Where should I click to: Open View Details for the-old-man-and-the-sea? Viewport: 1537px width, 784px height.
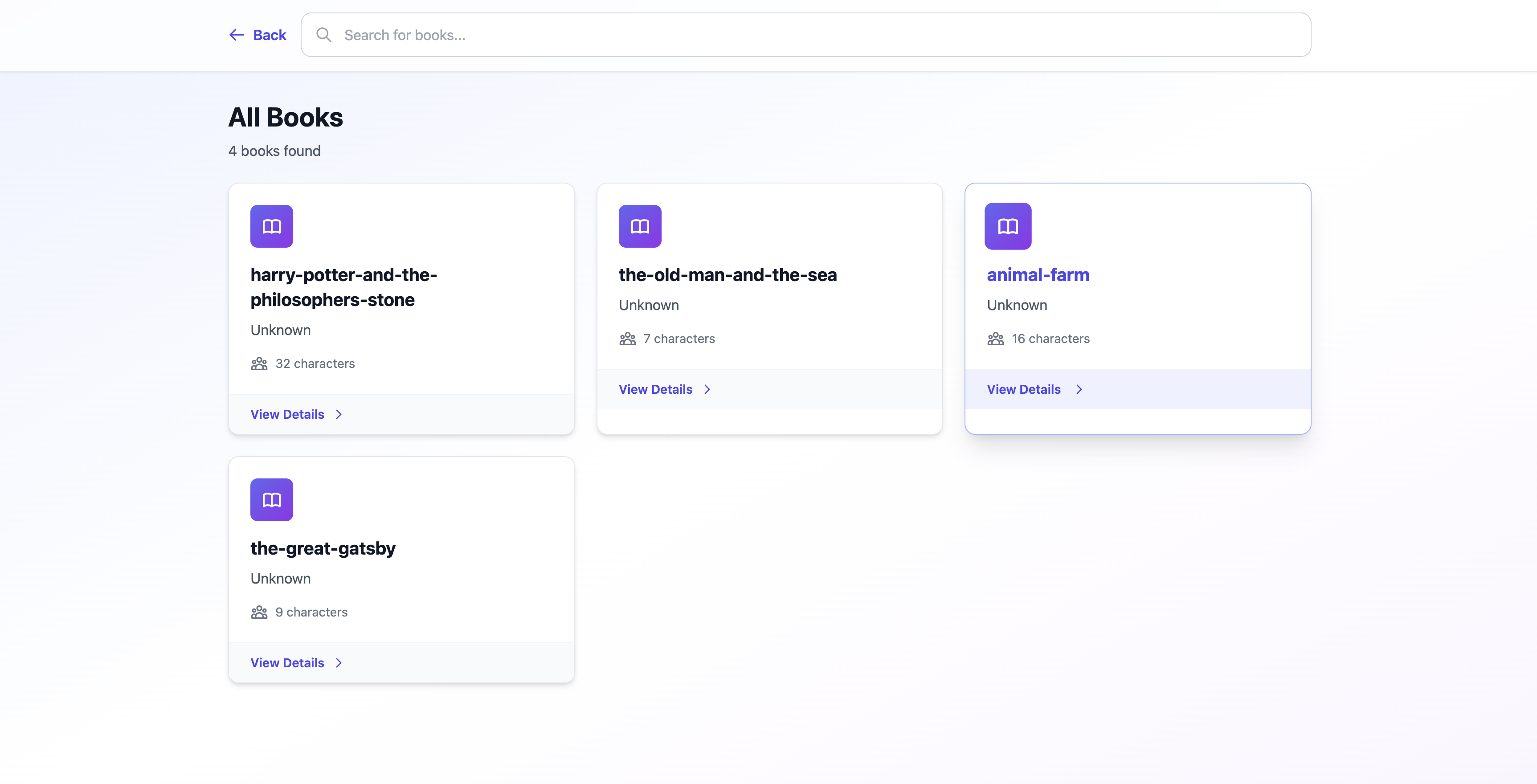pos(655,390)
